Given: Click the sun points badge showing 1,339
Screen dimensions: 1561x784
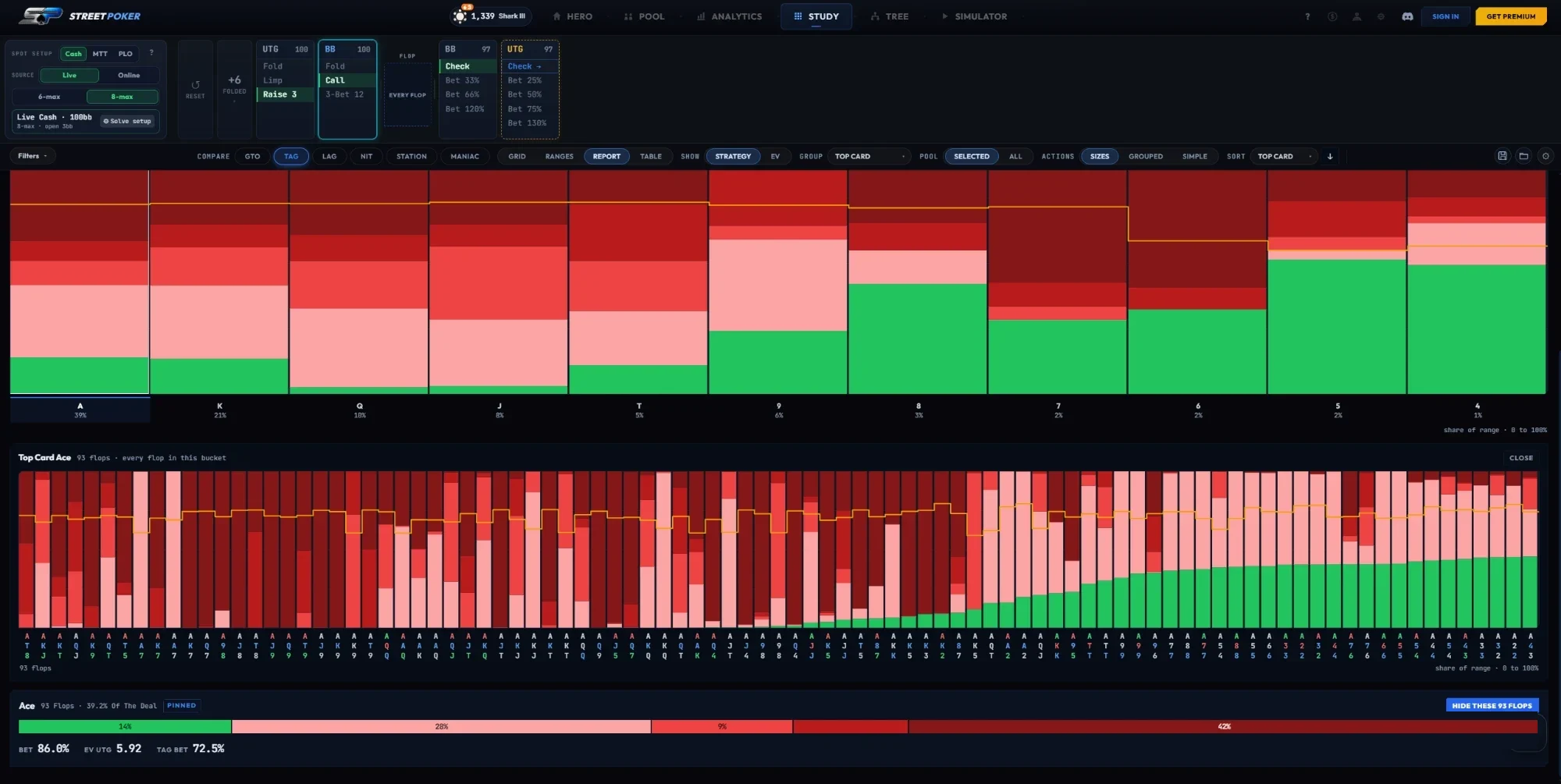Looking at the screenshot, I should 489,16.
